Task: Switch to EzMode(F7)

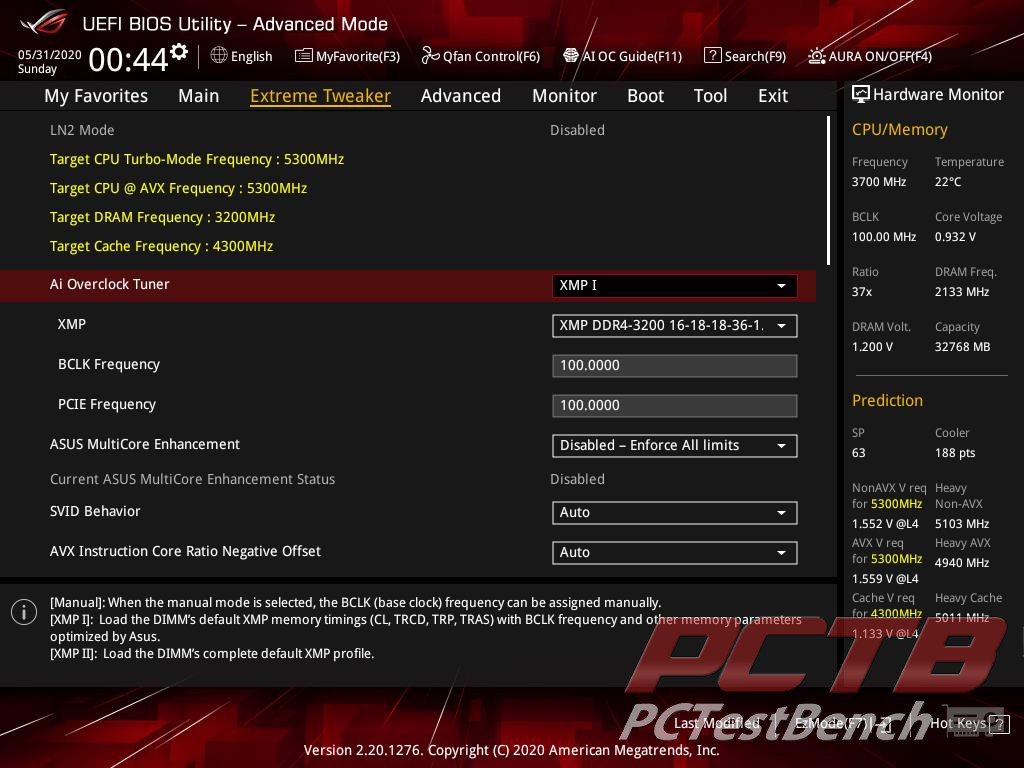Action: (x=842, y=723)
